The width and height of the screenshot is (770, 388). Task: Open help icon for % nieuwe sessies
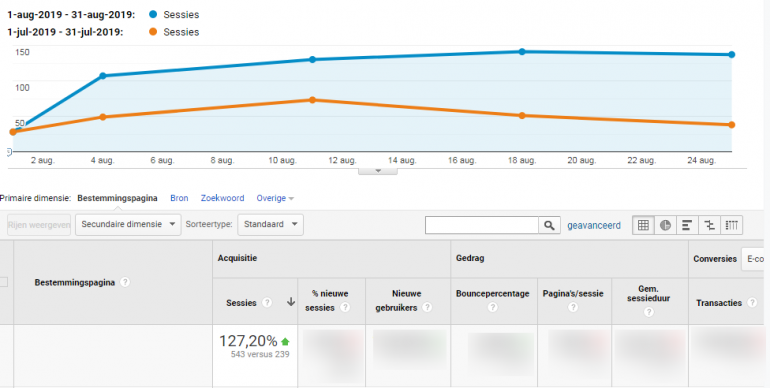[x=345, y=307]
